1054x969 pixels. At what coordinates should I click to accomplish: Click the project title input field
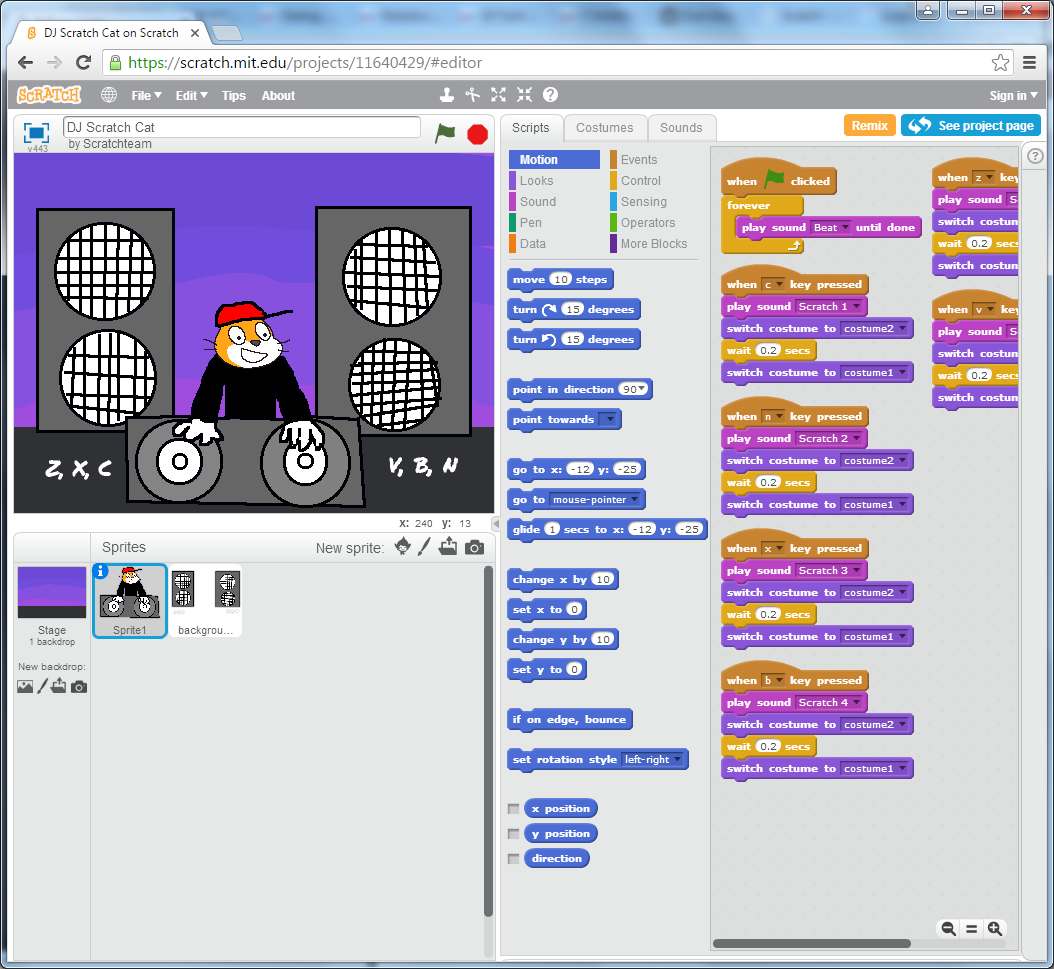(241, 127)
